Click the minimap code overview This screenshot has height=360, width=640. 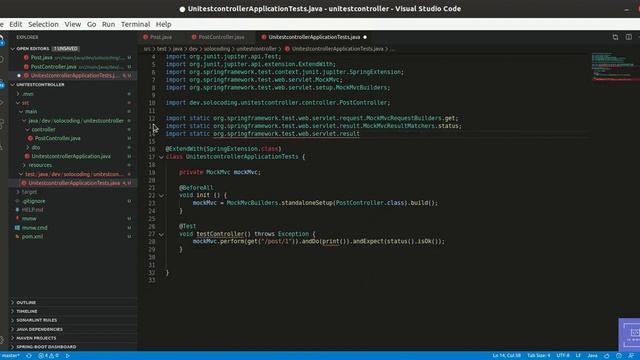point(616,67)
